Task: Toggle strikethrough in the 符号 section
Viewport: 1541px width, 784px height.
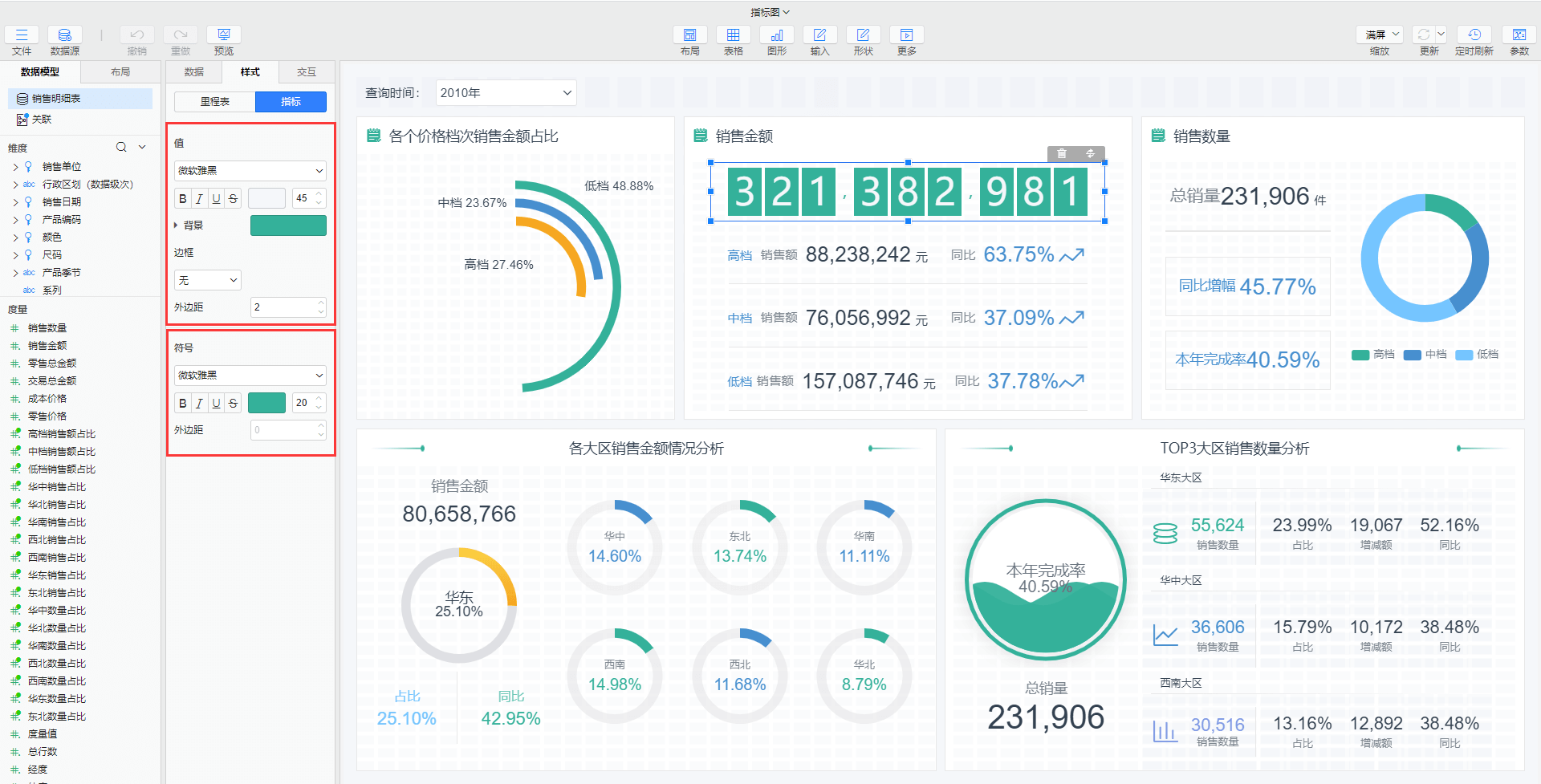Action: [234, 403]
